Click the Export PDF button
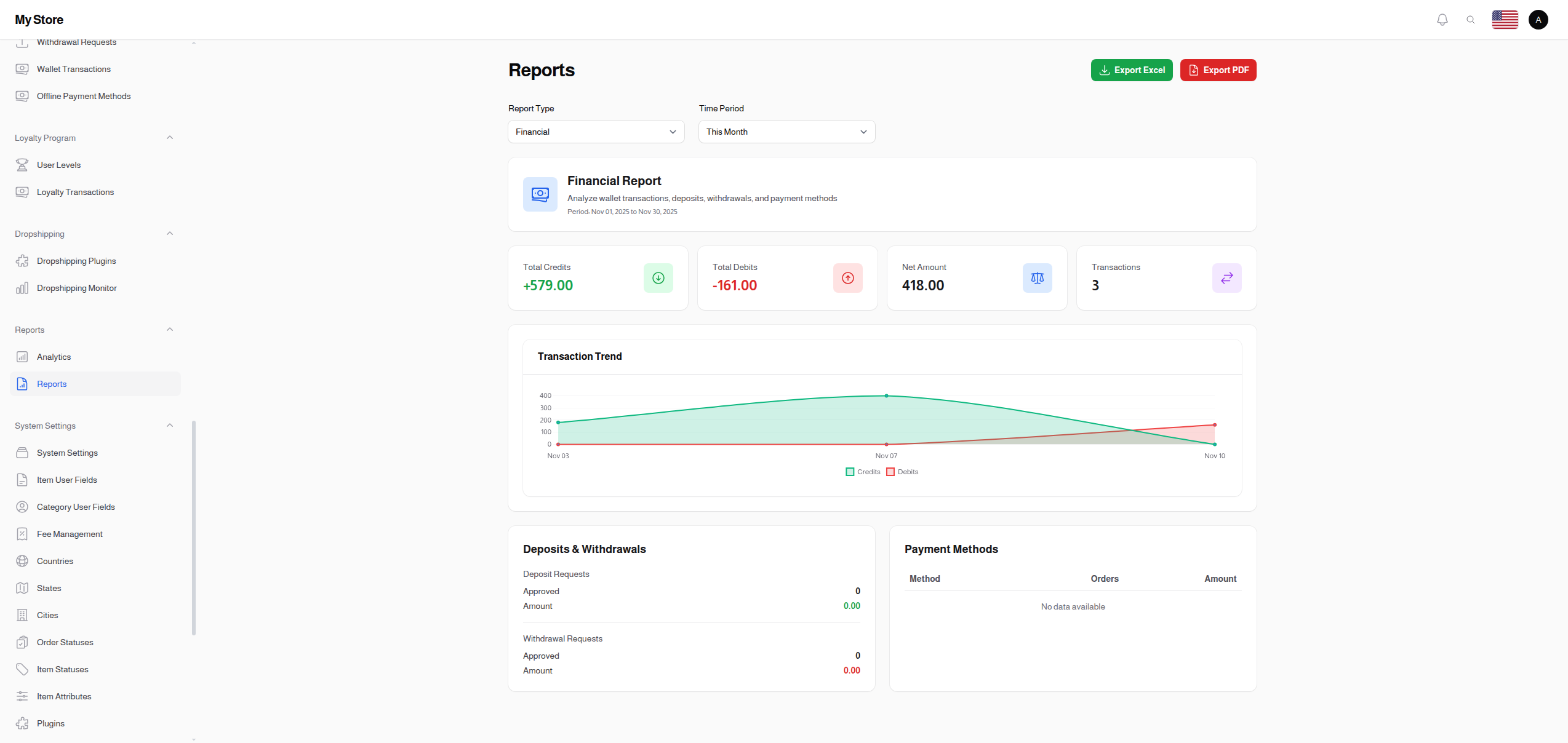Viewport: 1568px width, 743px height. point(1217,70)
